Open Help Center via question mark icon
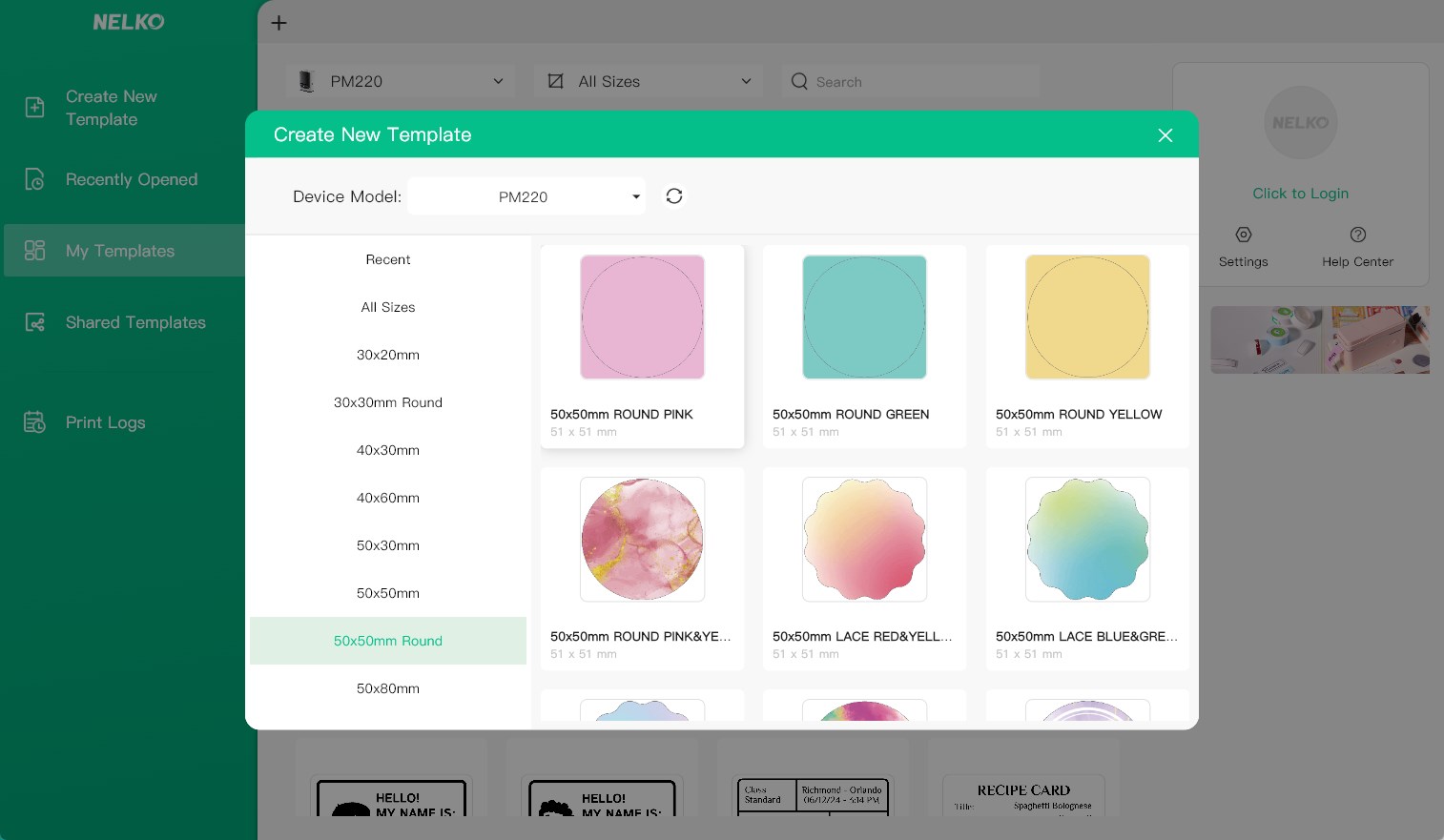The height and width of the screenshot is (840, 1444). coord(1357,235)
